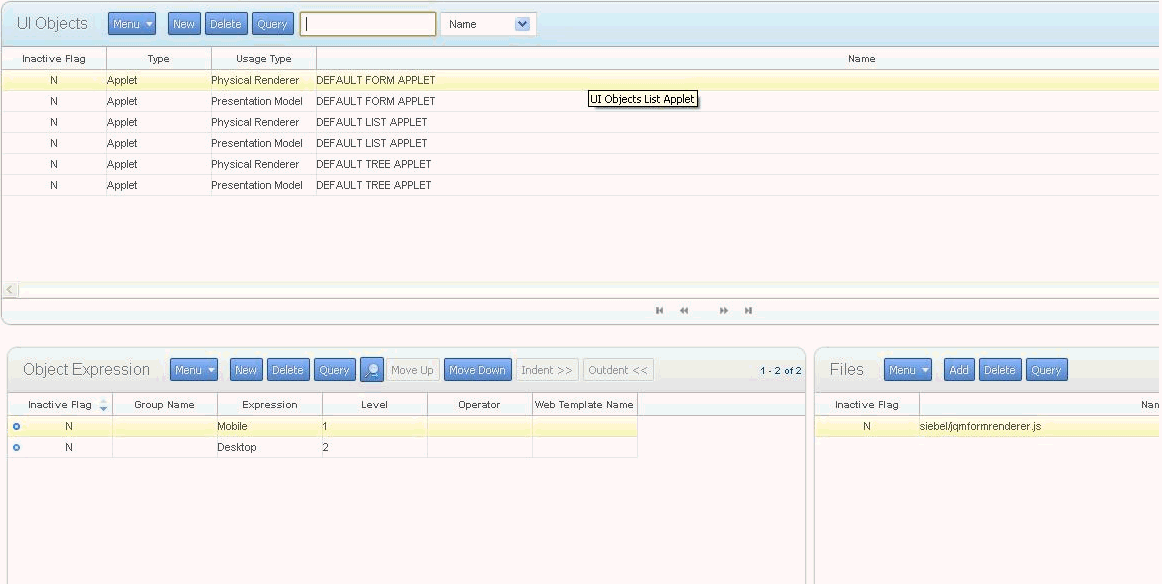Screen dimensions: 1162x584
Task: Open the UI Objects Menu dropdown
Action: point(132,24)
